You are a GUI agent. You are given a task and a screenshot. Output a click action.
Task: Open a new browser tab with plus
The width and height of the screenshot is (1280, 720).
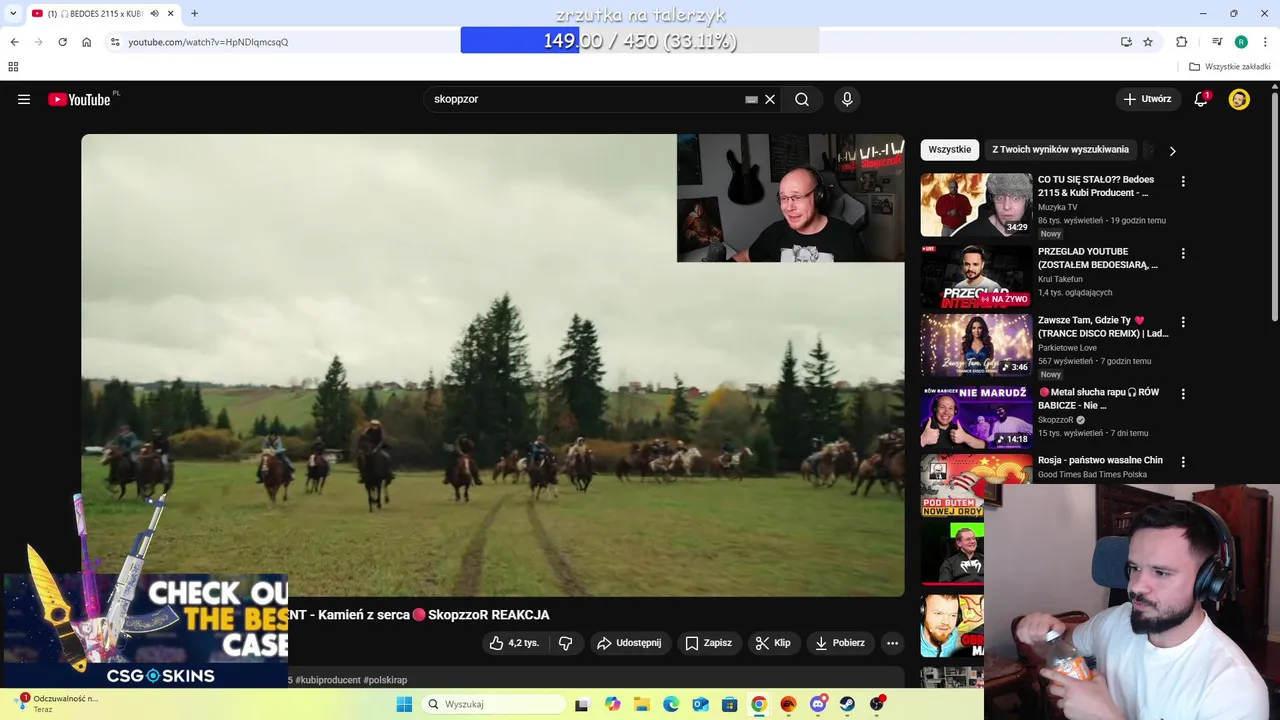click(194, 14)
